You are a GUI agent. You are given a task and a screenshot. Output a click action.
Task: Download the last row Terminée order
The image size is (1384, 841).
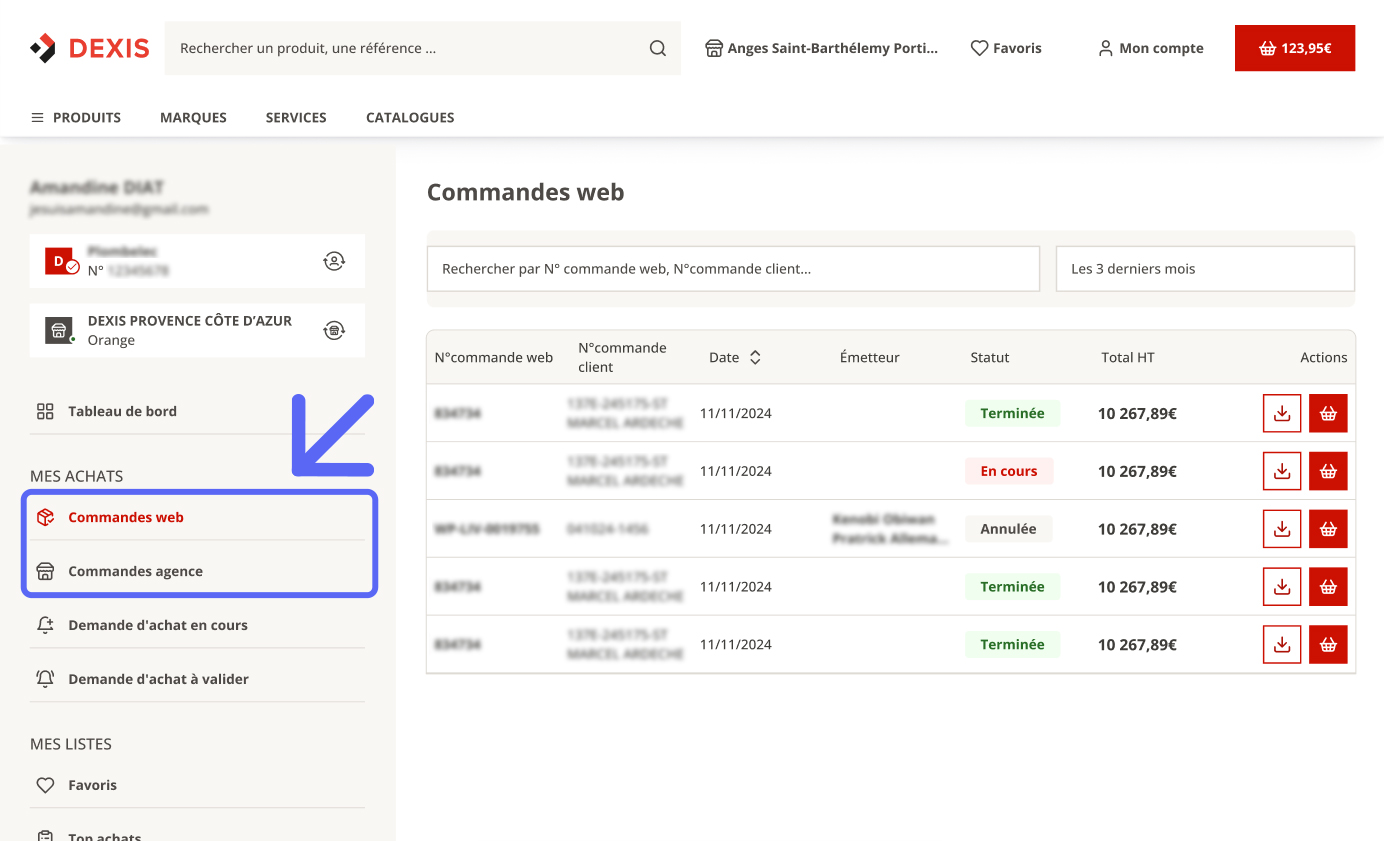click(x=1282, y=645)
